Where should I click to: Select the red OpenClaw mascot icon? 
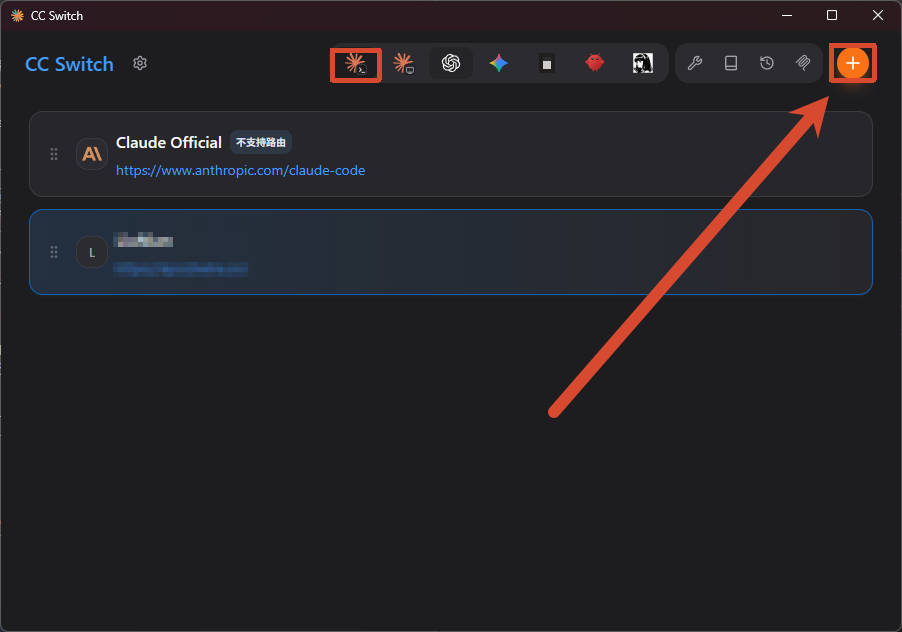[x=595, y=63]
